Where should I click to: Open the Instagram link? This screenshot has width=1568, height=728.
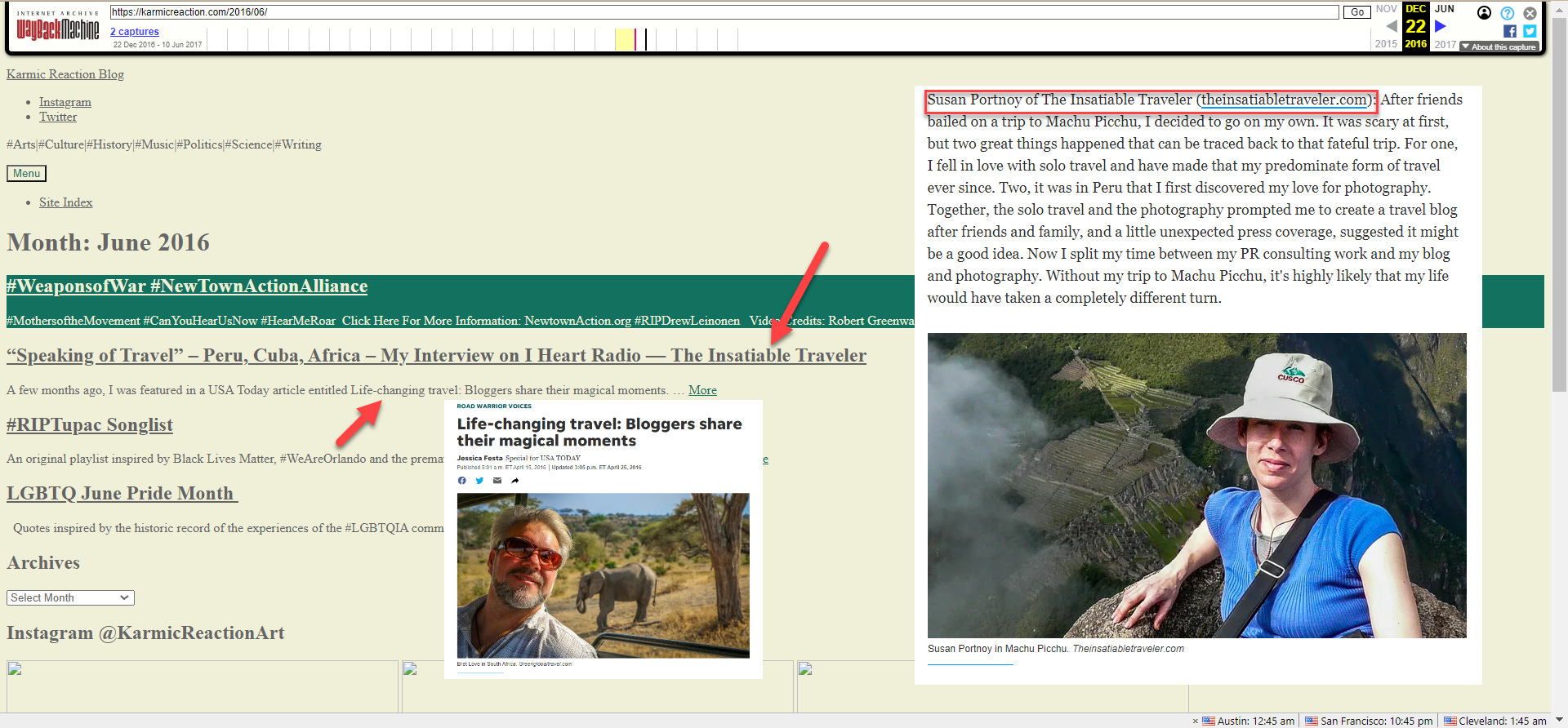point(65,102)
